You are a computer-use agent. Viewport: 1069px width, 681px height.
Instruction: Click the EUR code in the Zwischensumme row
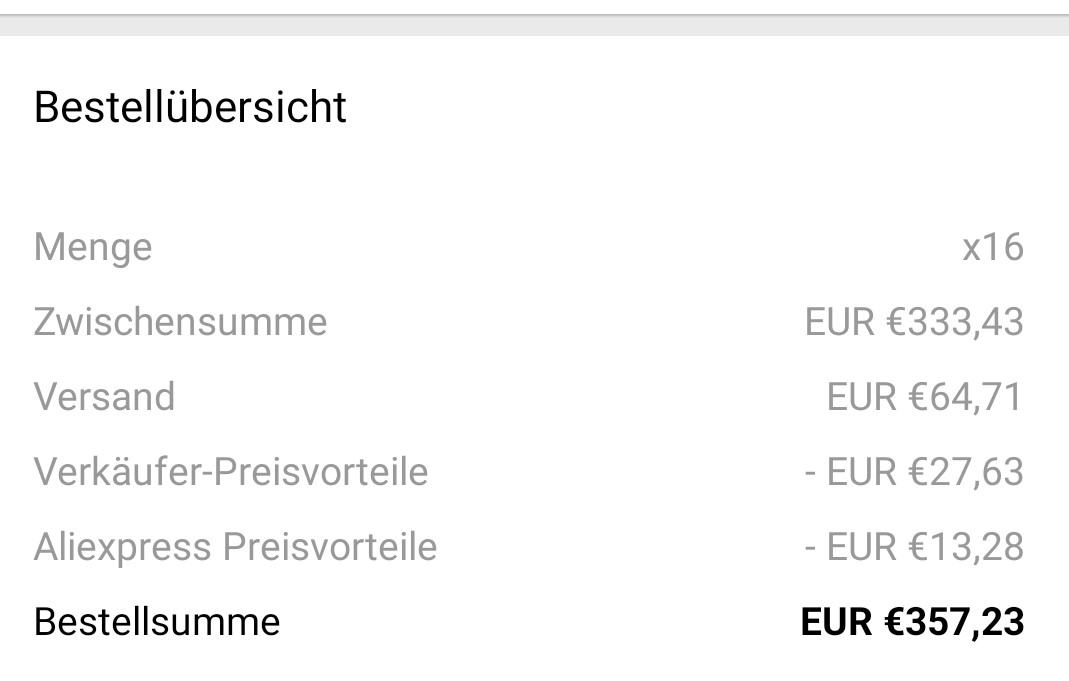click(x=840, y=322)
